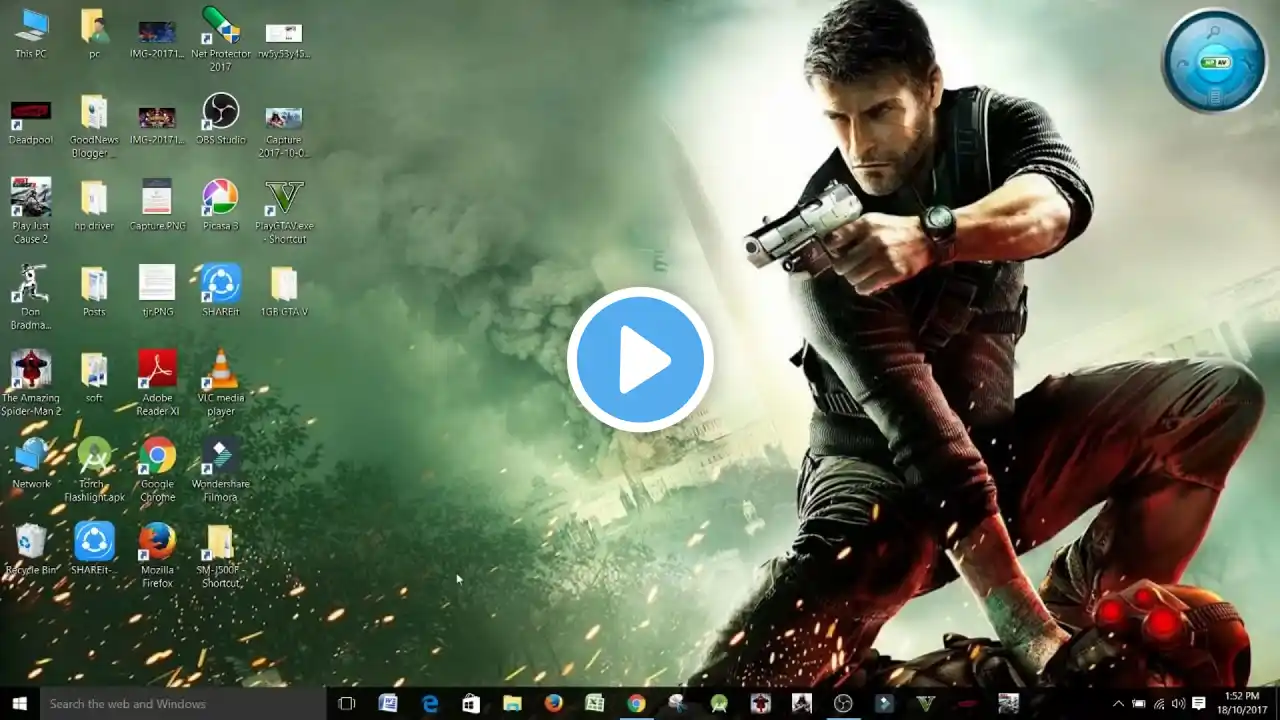
Task: Select the This PC desktop icon
Action: [x=31, y=27]
